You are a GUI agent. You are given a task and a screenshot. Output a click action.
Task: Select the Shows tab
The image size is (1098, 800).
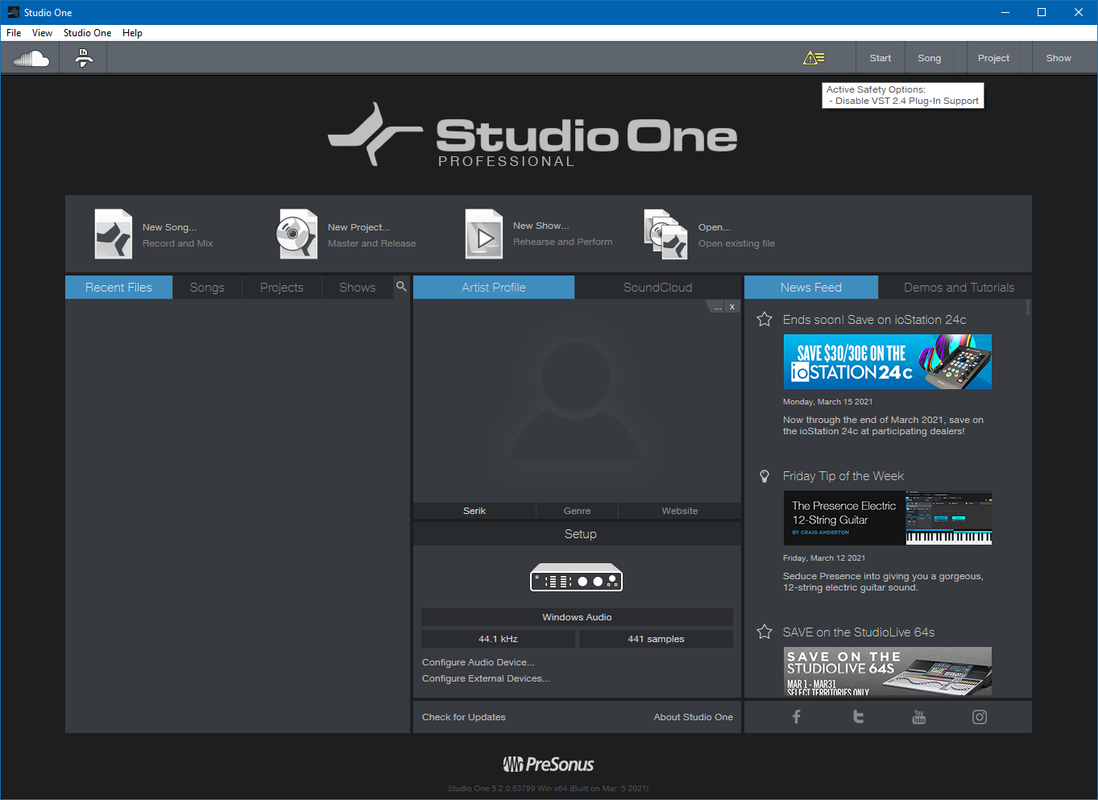pos(357,287)
